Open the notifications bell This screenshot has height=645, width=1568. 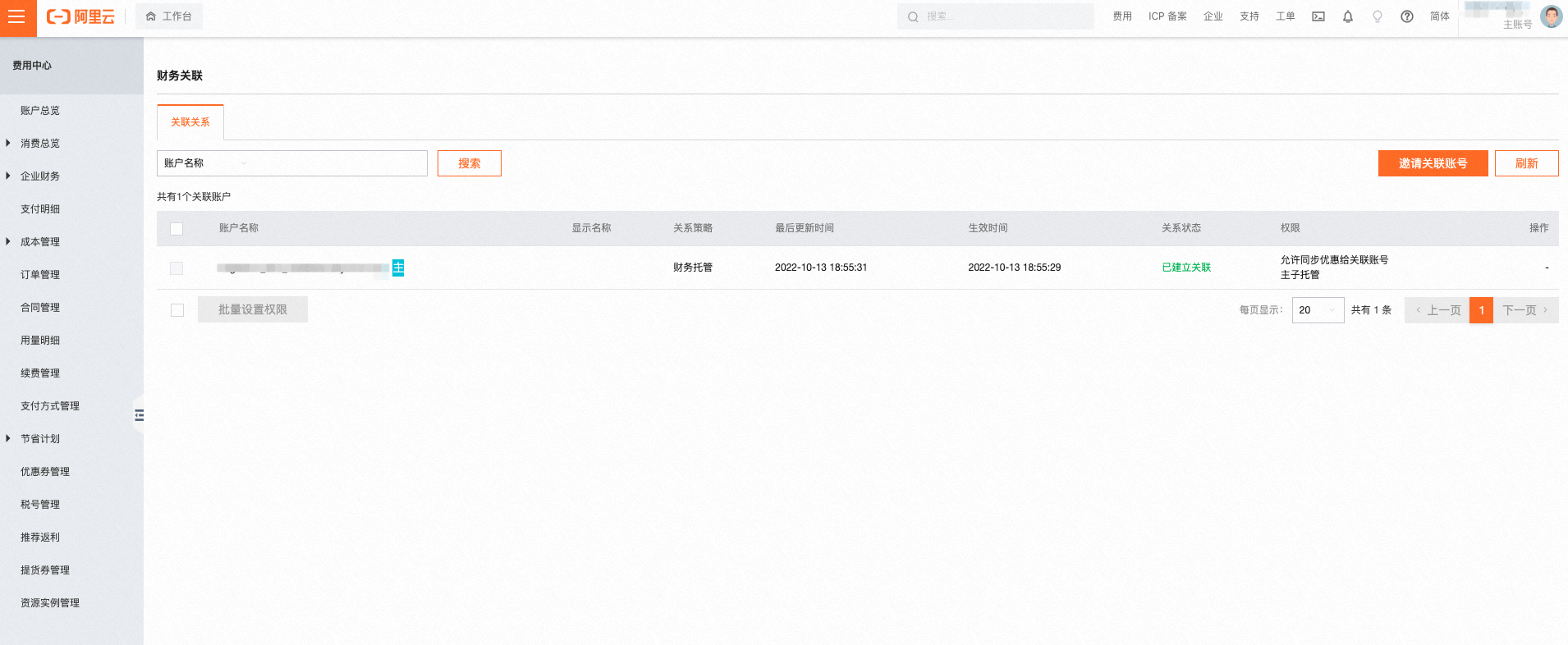[x=1348, y=16]
